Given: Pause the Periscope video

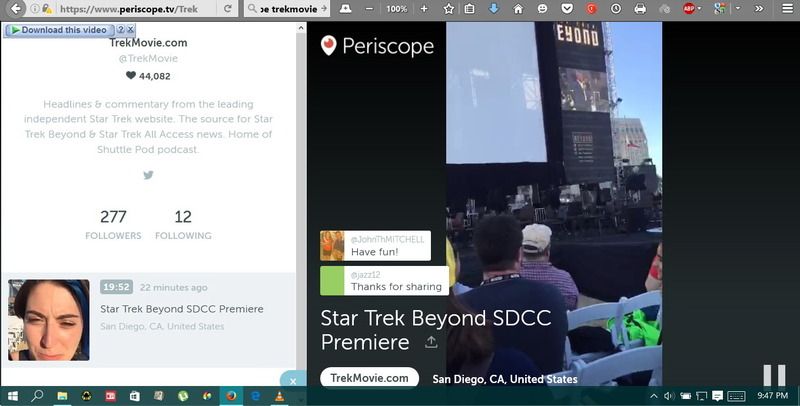Looking at the screenshot, I should coord(774,376).
